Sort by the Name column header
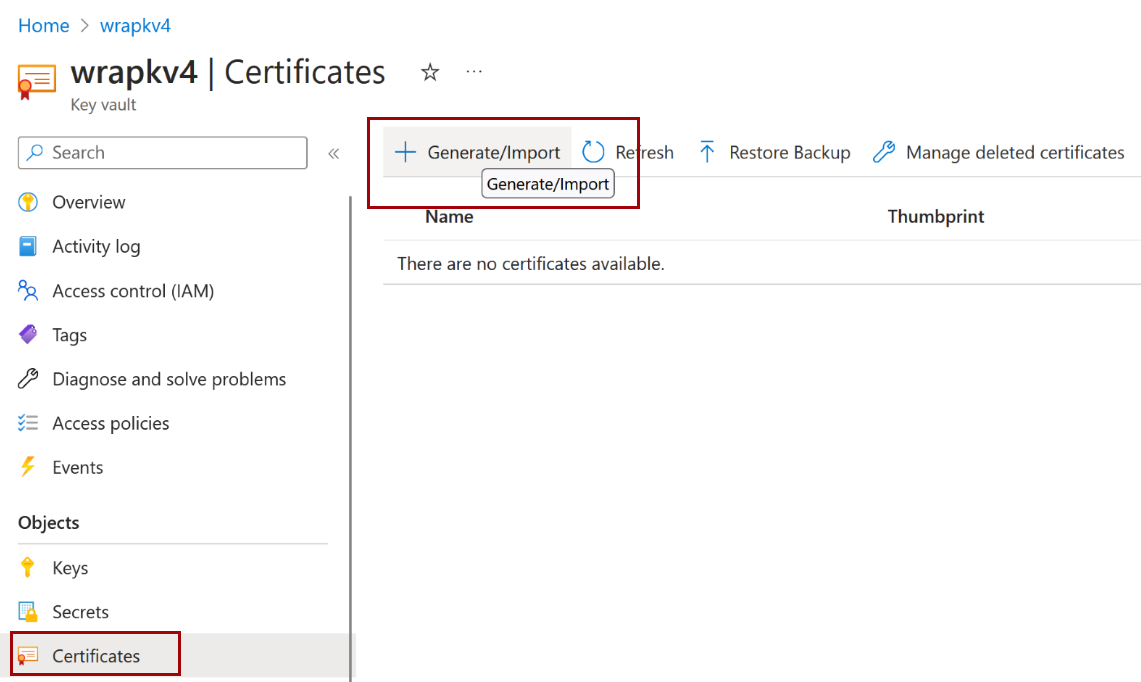The height and width of the screenshot is (682, 1141). pyautogui.click(x=450, y=217)
